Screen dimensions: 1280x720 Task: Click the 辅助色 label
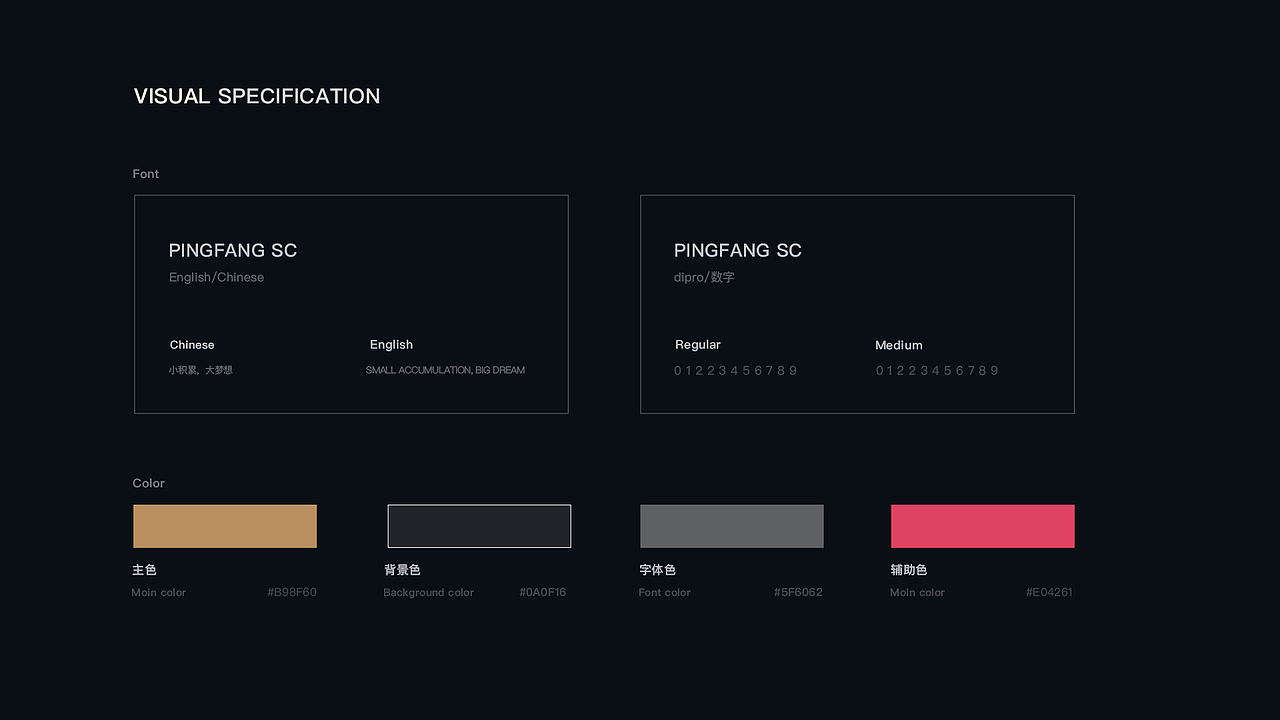coord(909,570)
